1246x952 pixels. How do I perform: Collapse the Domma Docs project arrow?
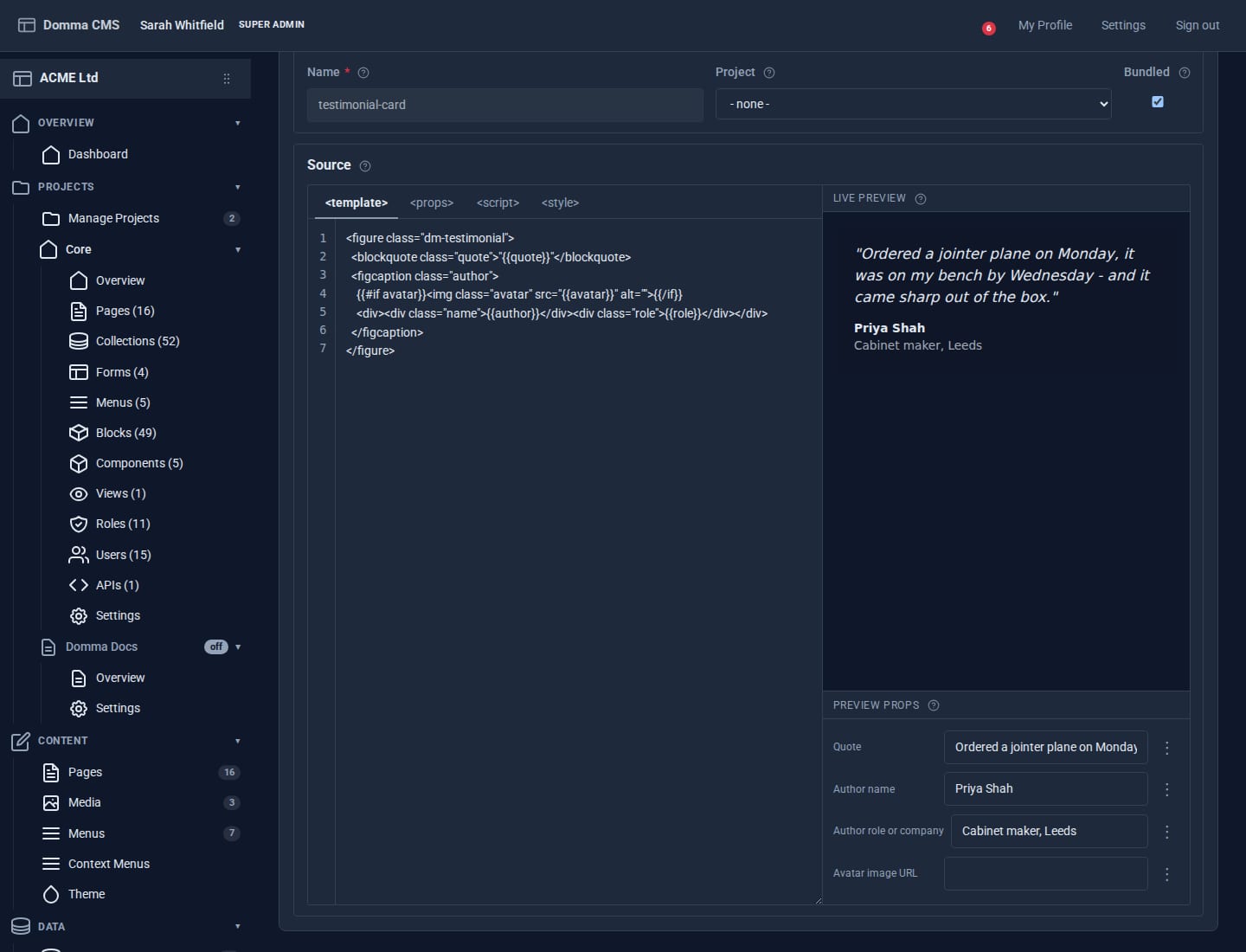[x=238, y=647]
